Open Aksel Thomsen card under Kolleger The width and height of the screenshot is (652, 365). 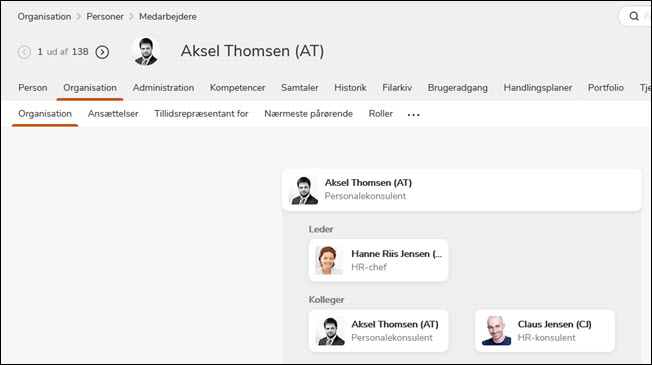(378, 331)
